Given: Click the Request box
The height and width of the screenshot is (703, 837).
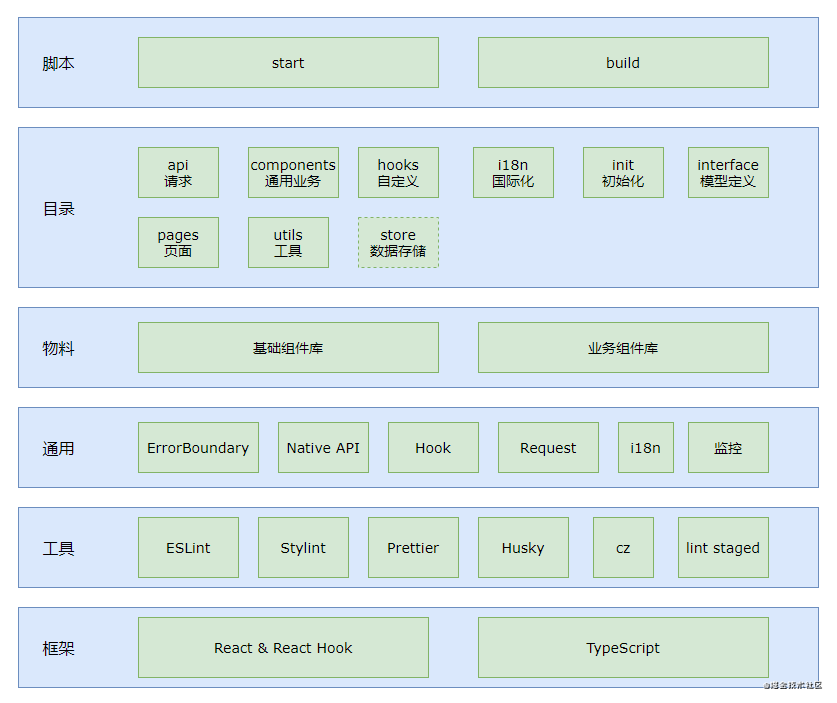Looking at the screenshot, I should pos(548,447).
